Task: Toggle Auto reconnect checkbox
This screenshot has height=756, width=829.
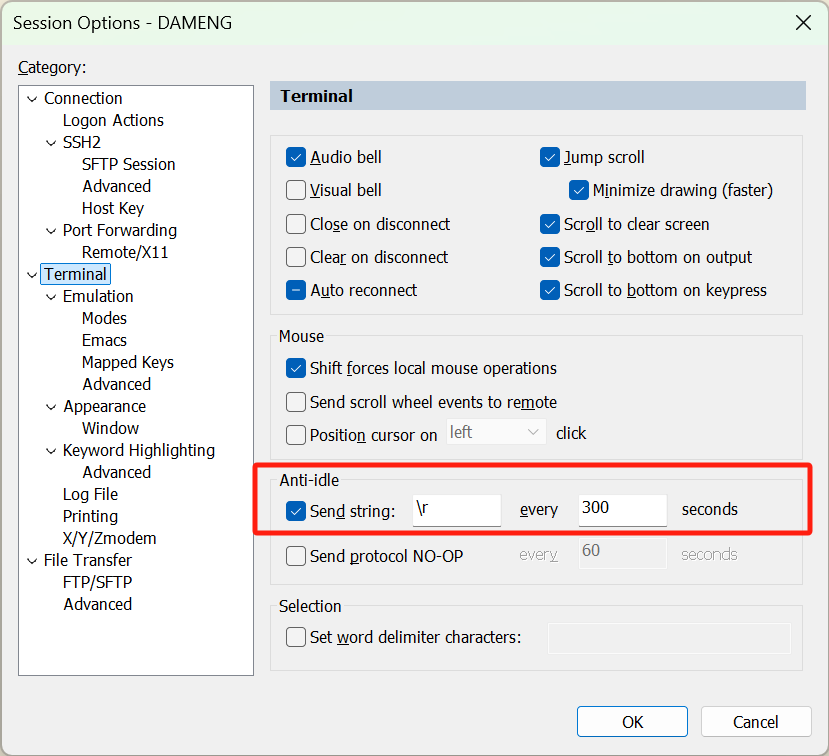Action: coord(296,290)
